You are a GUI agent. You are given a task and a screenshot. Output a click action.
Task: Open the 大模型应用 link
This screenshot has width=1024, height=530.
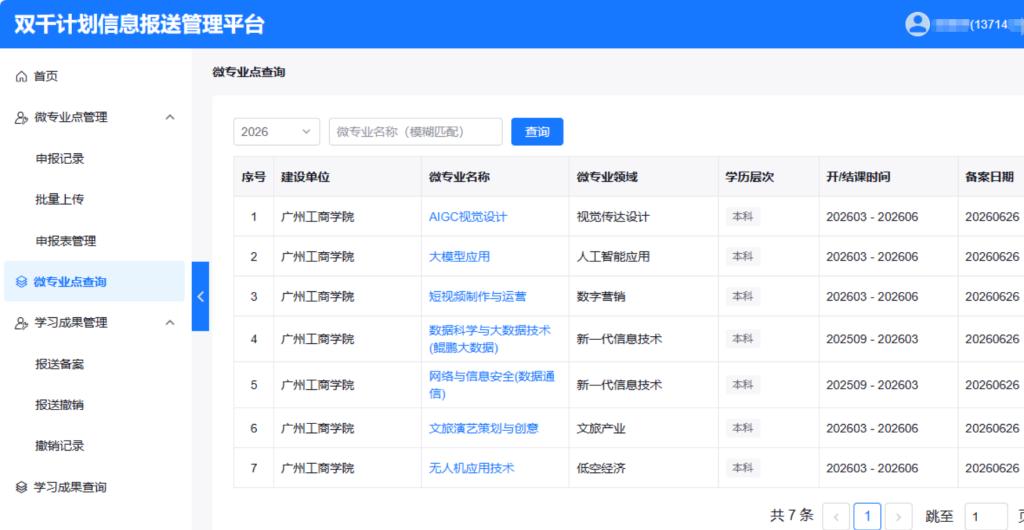(459, 257)
